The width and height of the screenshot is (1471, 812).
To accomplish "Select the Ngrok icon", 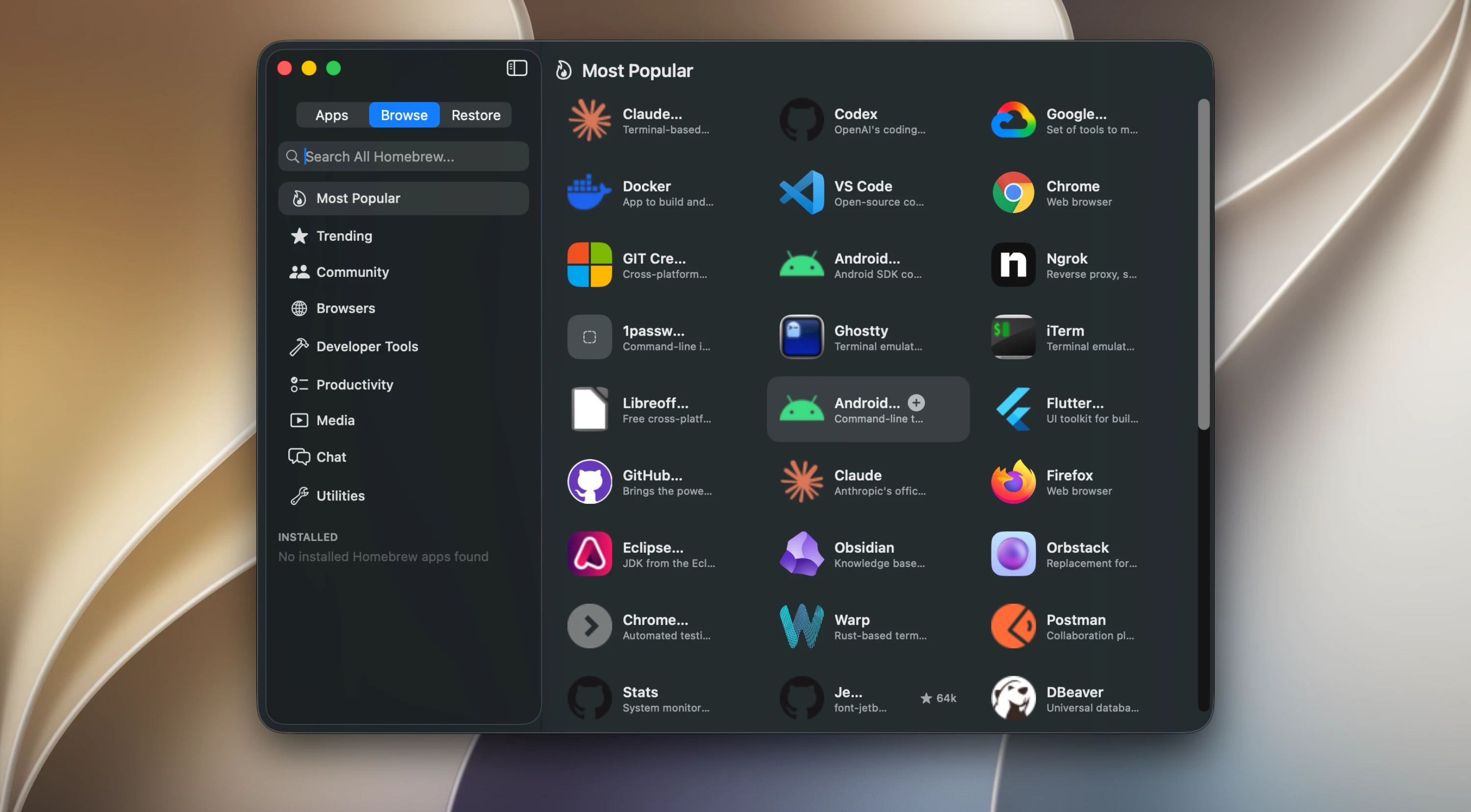I will [x=1013, y=265].
